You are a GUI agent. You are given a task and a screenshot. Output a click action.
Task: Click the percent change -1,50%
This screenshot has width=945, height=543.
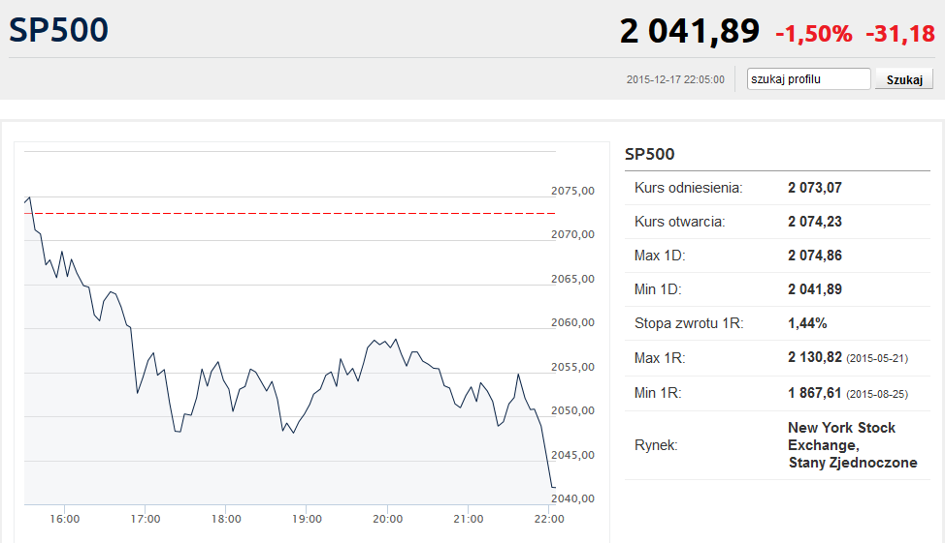[x=814, y=34]
